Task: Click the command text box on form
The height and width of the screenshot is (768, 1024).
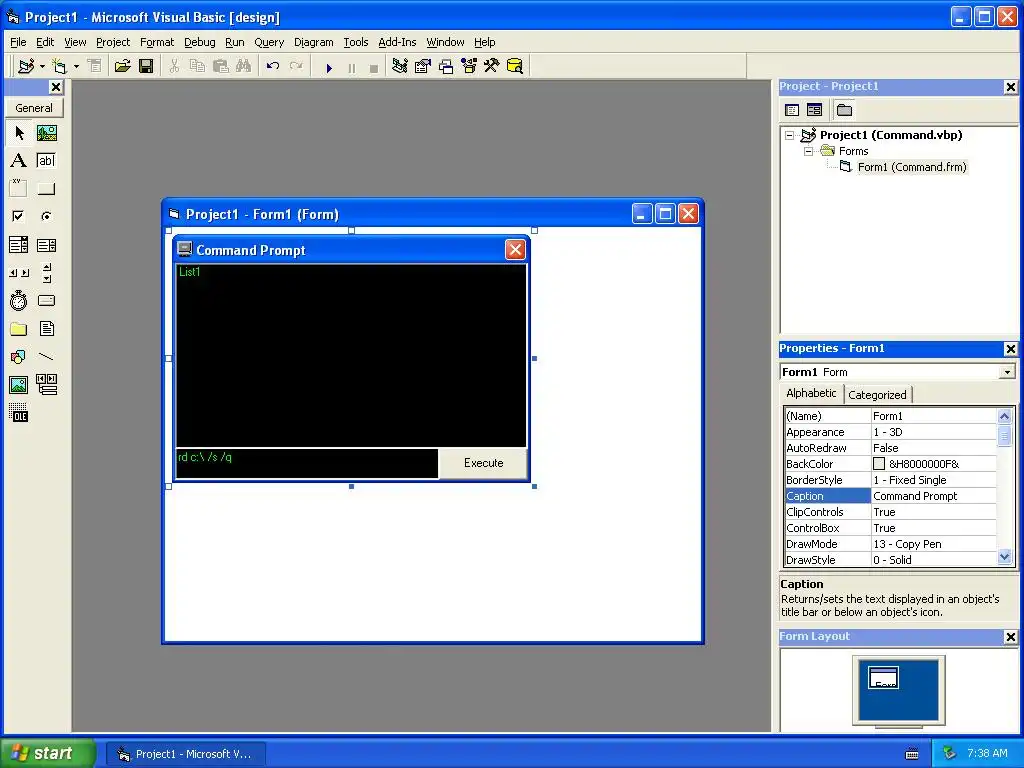Action: pos(307,463)
